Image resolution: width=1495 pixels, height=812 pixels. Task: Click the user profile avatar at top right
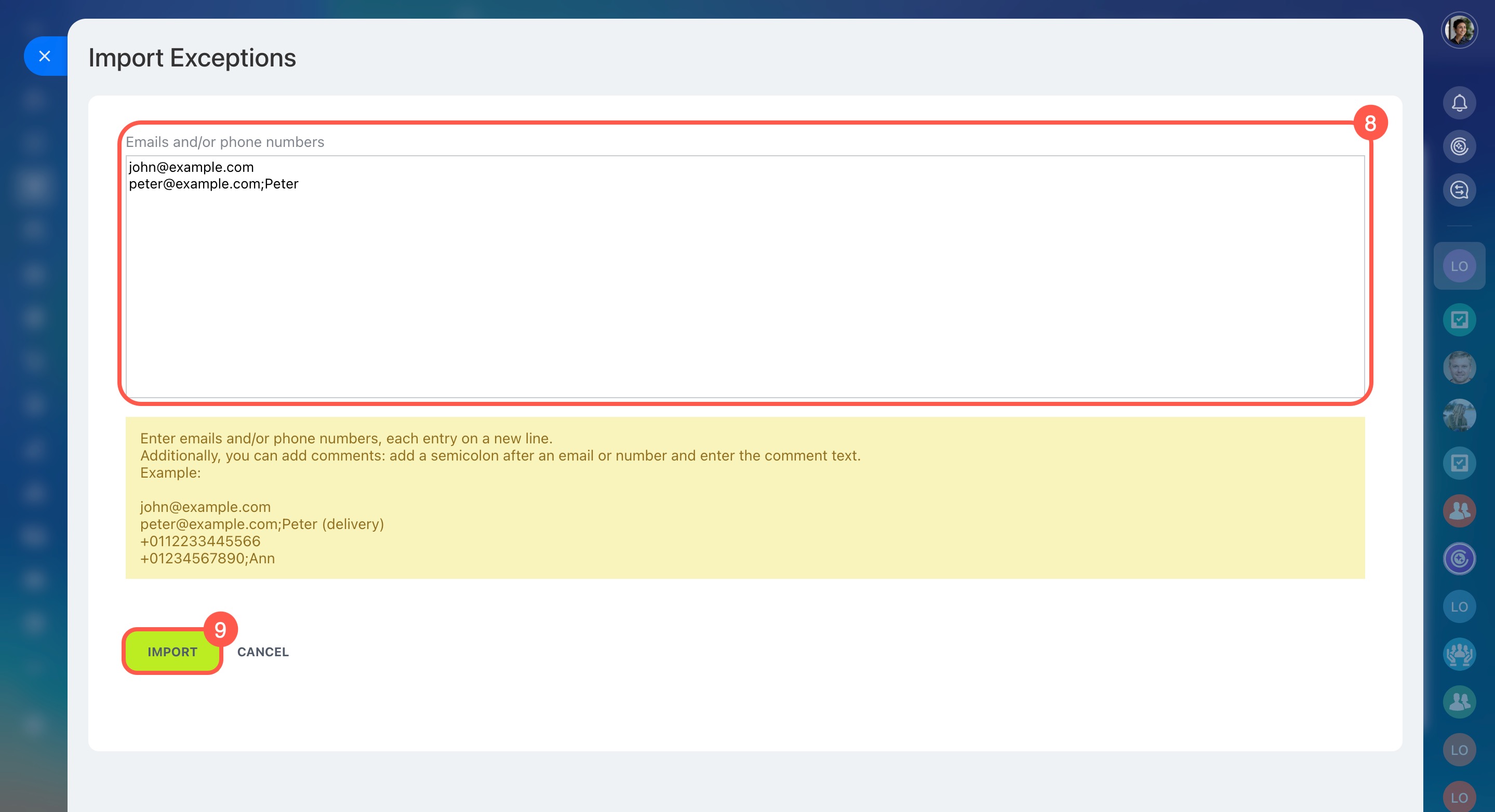point(1459,30)
